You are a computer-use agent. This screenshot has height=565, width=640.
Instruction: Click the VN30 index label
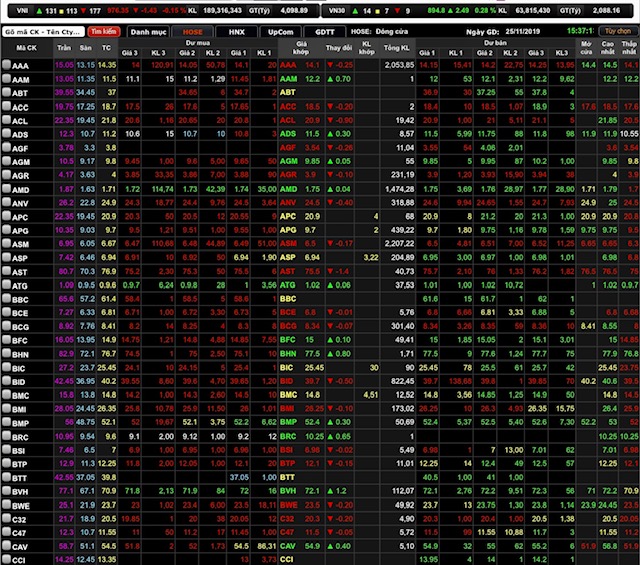click(x=337, y=11)
